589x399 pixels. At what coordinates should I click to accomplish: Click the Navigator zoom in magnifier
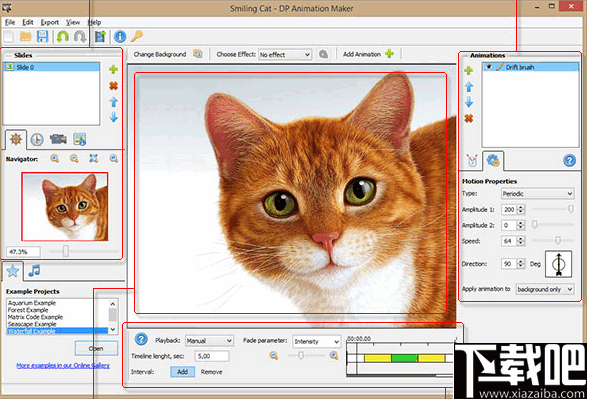[55, 159]
